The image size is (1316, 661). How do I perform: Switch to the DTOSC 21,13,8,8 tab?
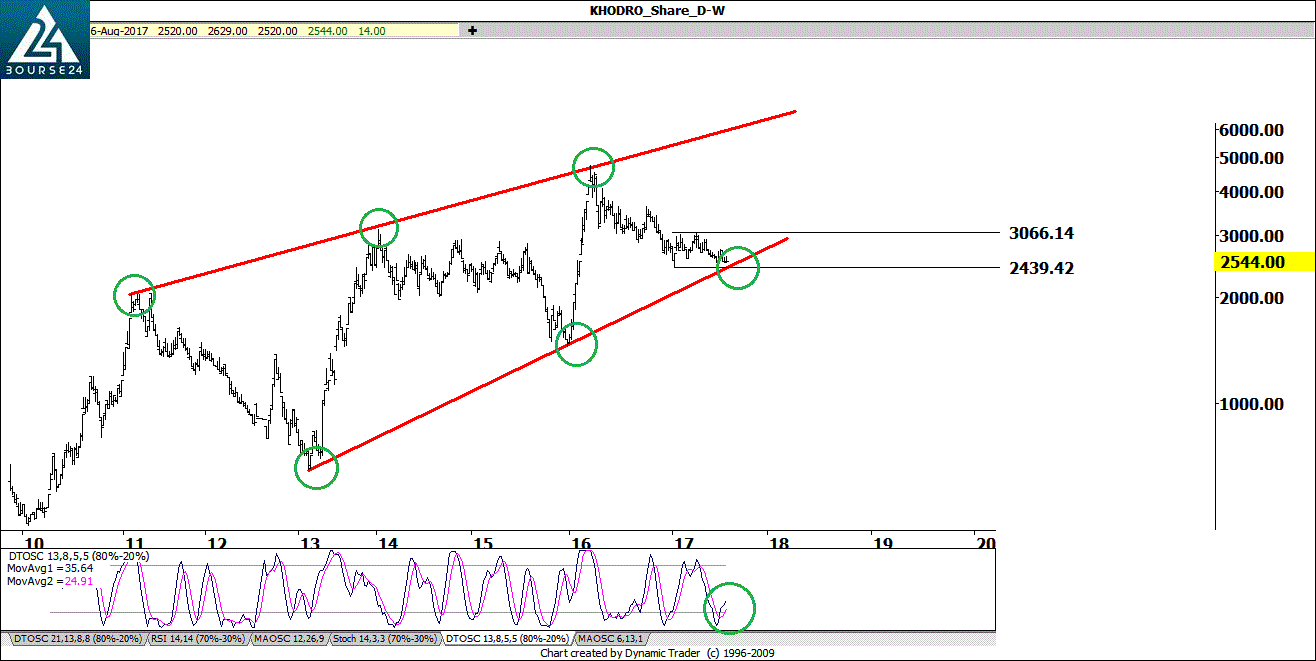click(x=77, y=638)
